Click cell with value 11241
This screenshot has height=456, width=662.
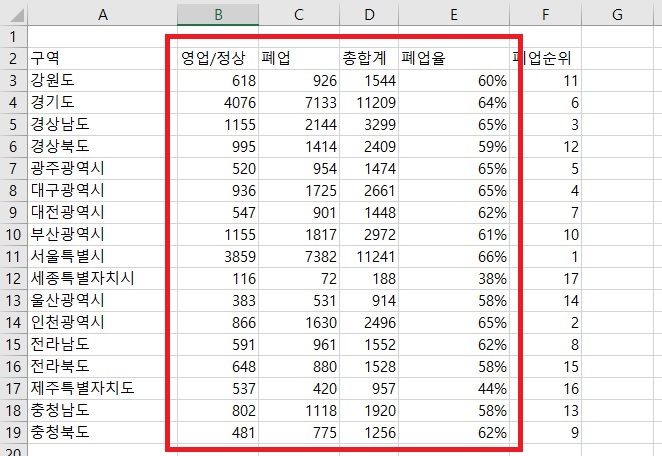tap(369, 256)
